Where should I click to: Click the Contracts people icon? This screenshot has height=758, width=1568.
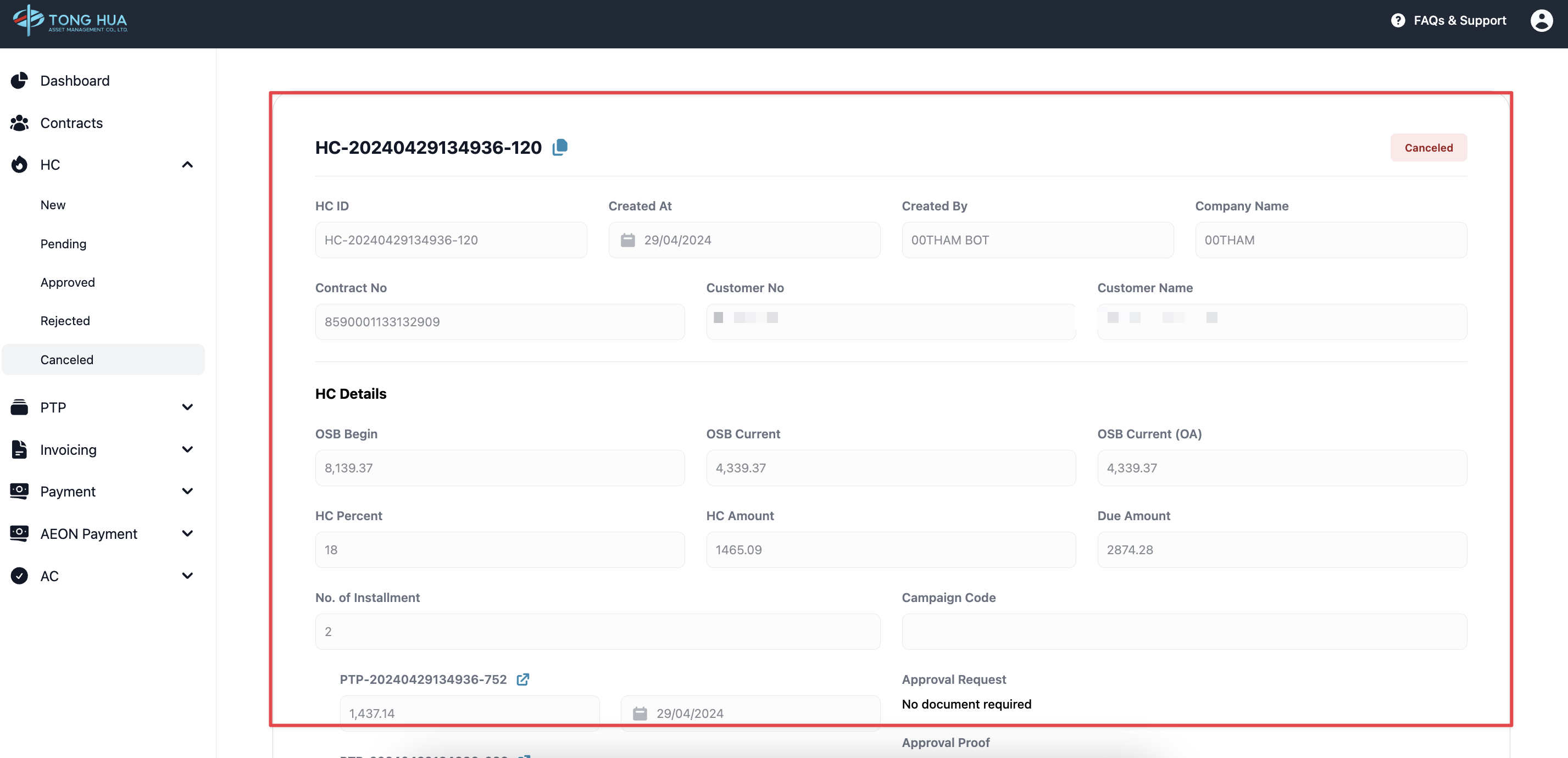pyautogui.click(x=19, y=123)
